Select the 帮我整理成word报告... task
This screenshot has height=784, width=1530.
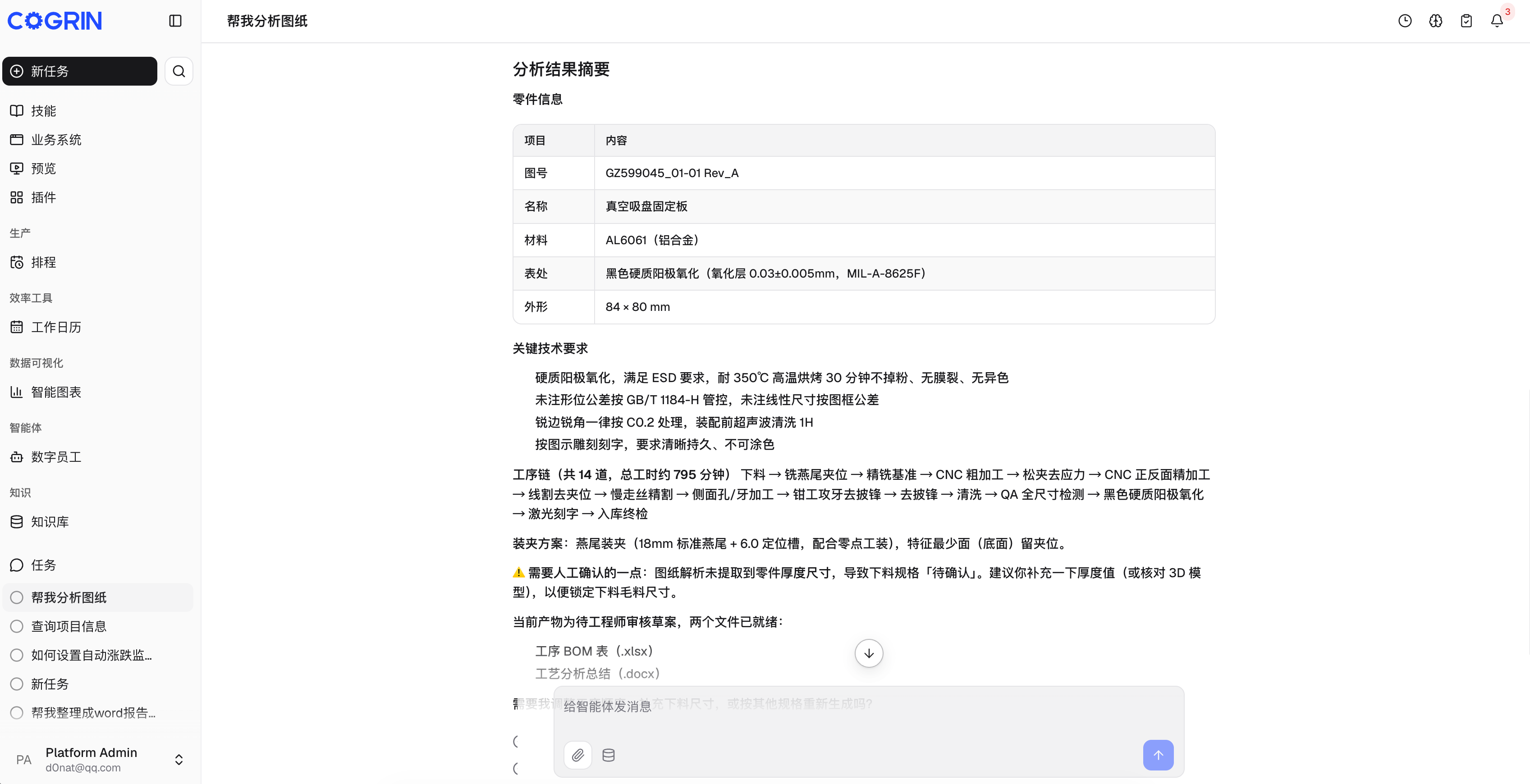(98, 713)
